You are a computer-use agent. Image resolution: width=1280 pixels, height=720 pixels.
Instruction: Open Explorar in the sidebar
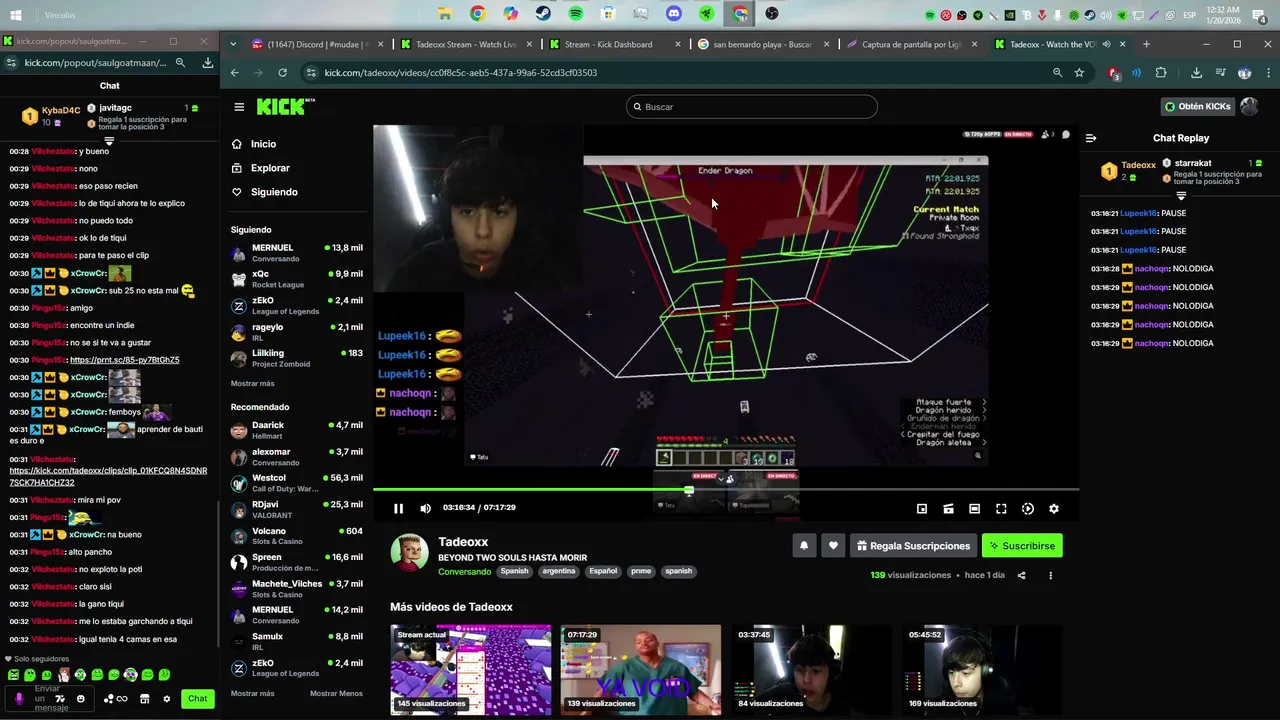(x=270, y=168)
